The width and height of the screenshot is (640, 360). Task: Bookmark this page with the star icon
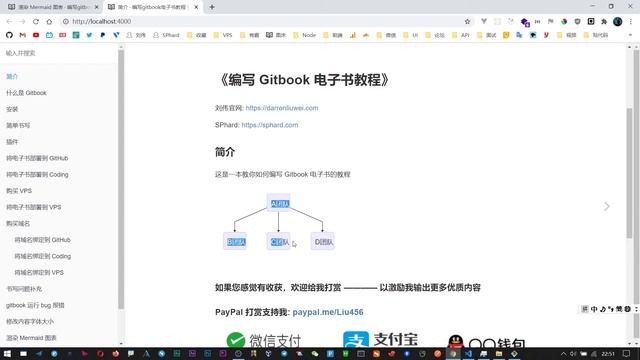pos(467,21)
